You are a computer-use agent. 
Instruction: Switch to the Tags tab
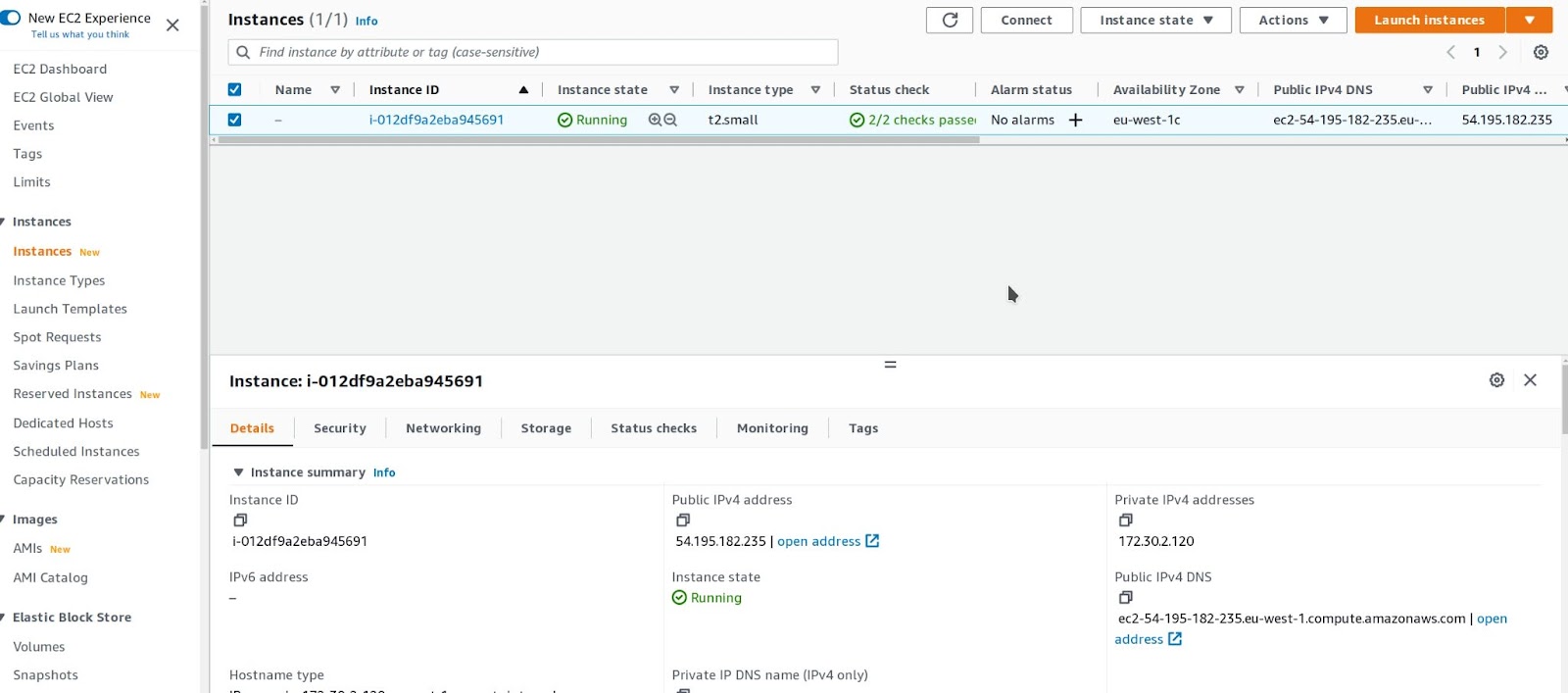pyautogui.click(x=863, y=428)
